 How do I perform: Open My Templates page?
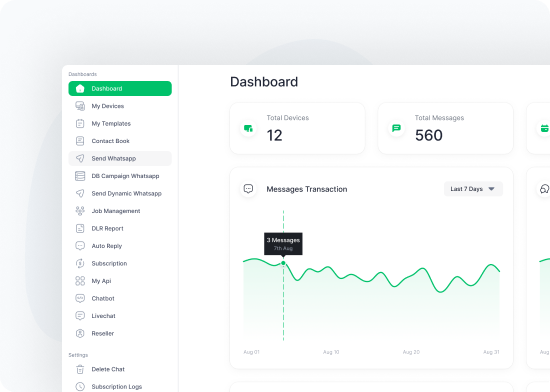coord(120,123)
